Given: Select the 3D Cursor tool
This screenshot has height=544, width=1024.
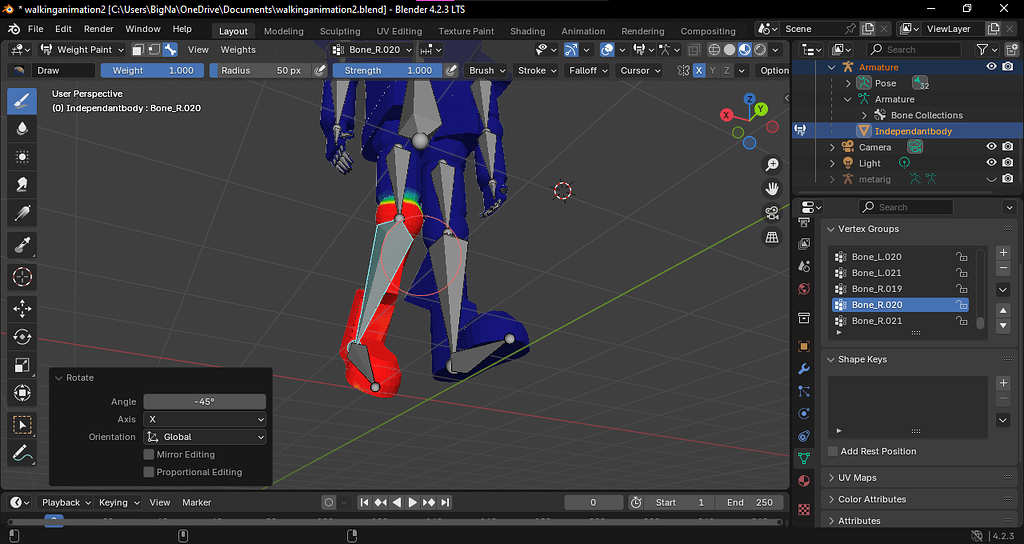Looking at the screenshot, I should (22, 277).
